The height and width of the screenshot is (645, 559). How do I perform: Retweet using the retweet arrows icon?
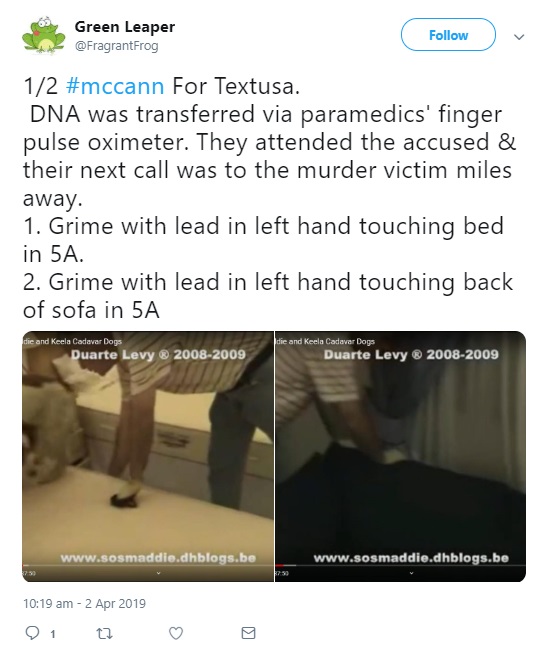[104, 633]
